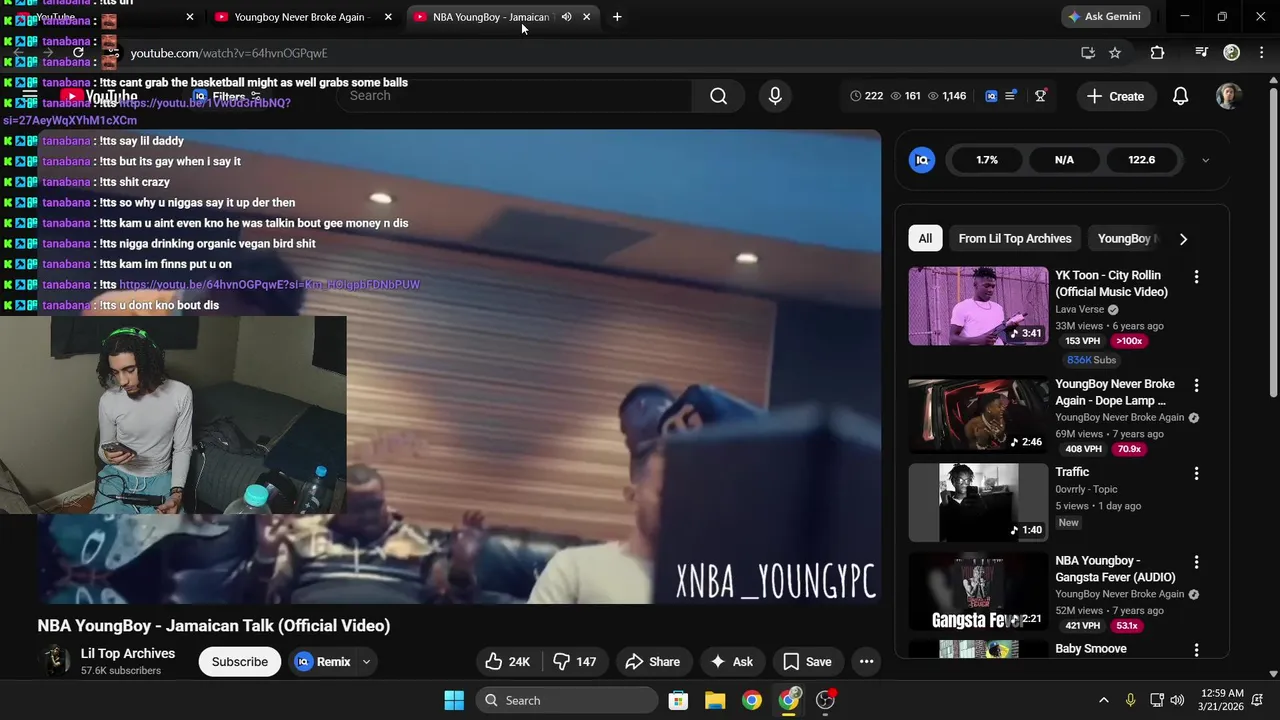
Task: Click the YouTube search field
Action: pyautogui.click(x=515, y=96)
